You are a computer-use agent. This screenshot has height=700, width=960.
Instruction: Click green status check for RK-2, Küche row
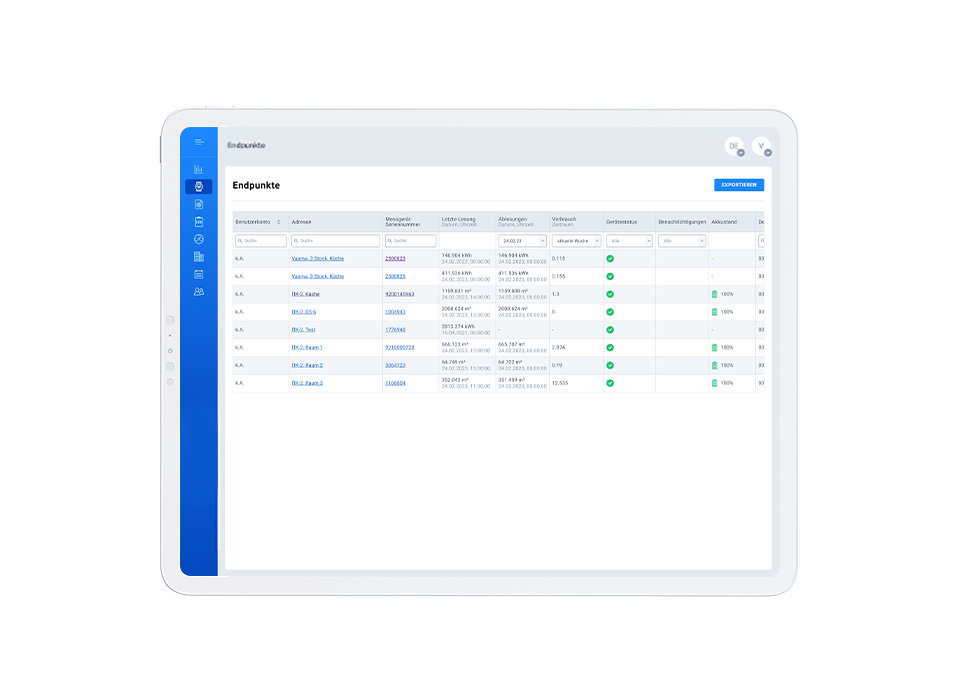[610, 294]
